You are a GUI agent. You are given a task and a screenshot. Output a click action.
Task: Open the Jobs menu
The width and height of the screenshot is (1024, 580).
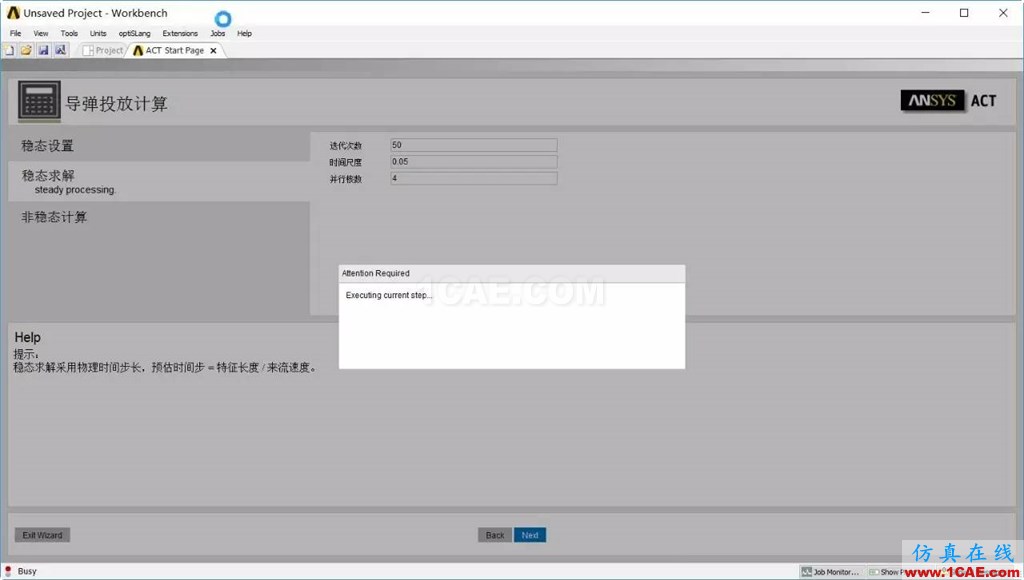pyautogui.click(x=217, y=33)
